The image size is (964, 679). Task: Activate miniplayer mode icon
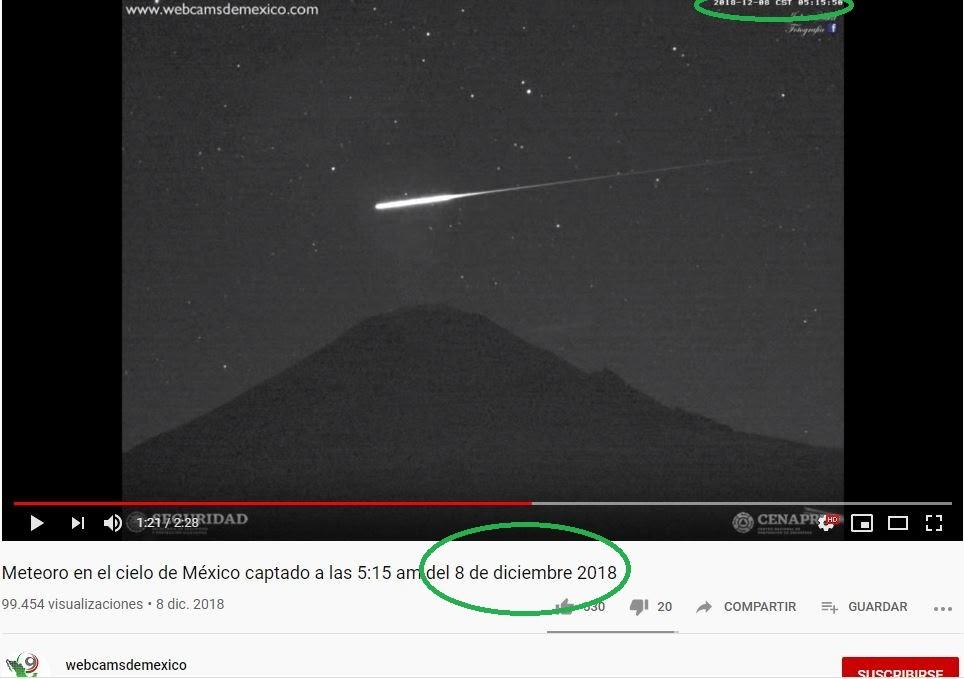coord(862,523)
